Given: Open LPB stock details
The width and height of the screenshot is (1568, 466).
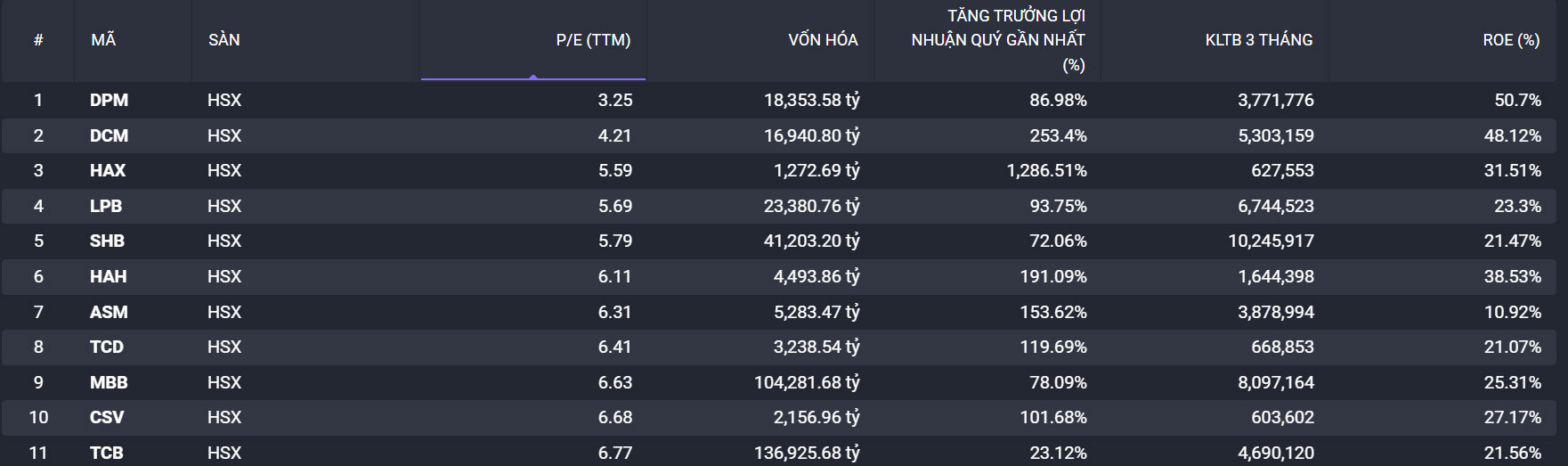Looking at the screenshot, I should coord(106,206).
